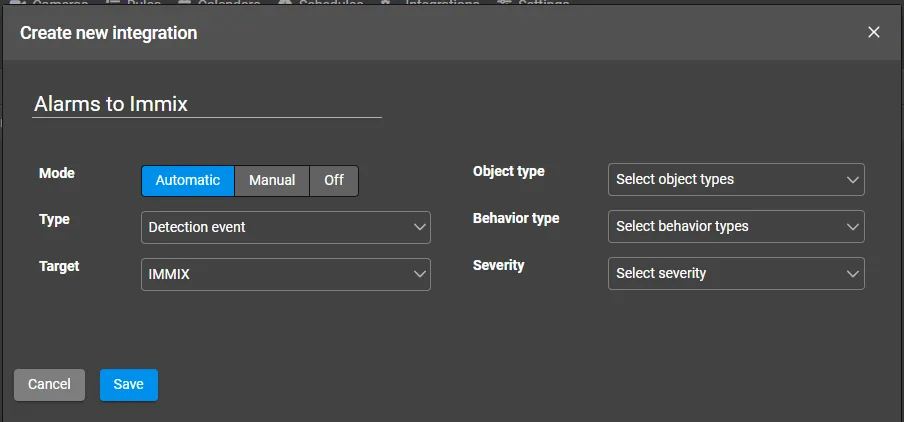Click the Type label
Screen dimensions: 904x422
pos(54,220)
